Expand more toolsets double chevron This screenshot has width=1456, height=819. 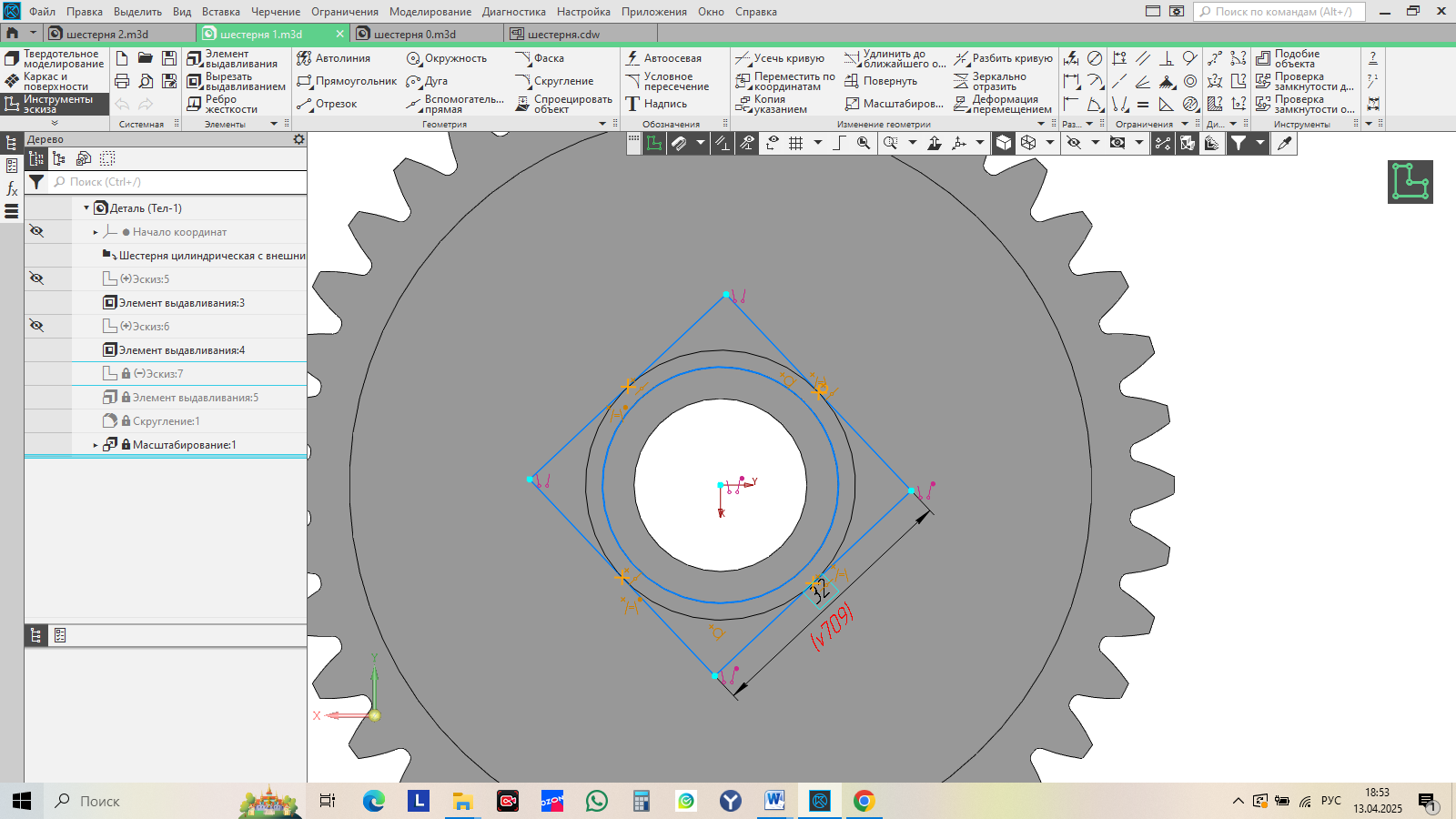[x=55, y=123]
